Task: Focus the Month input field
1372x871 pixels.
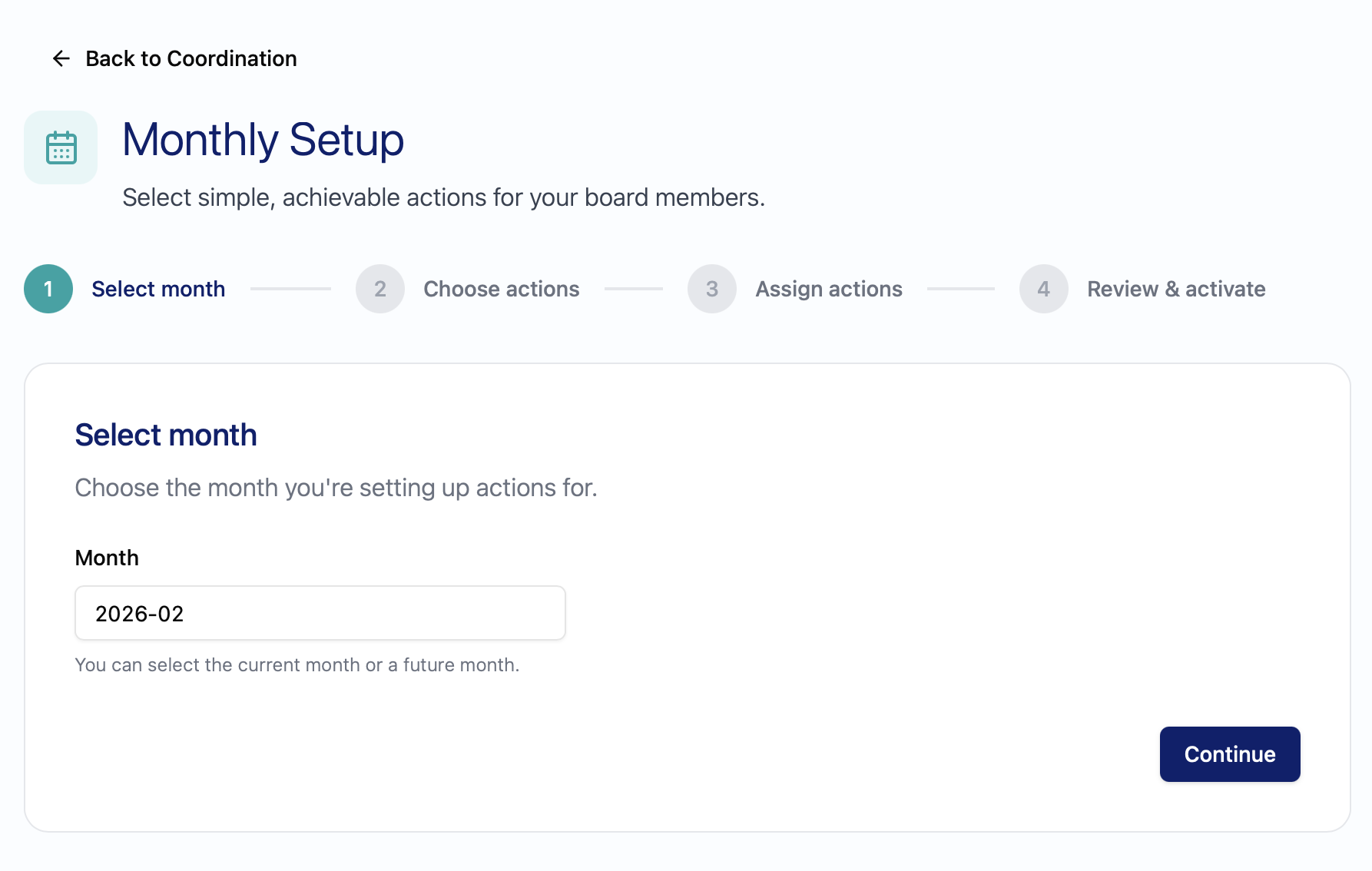Action: [x=320, y=613]
